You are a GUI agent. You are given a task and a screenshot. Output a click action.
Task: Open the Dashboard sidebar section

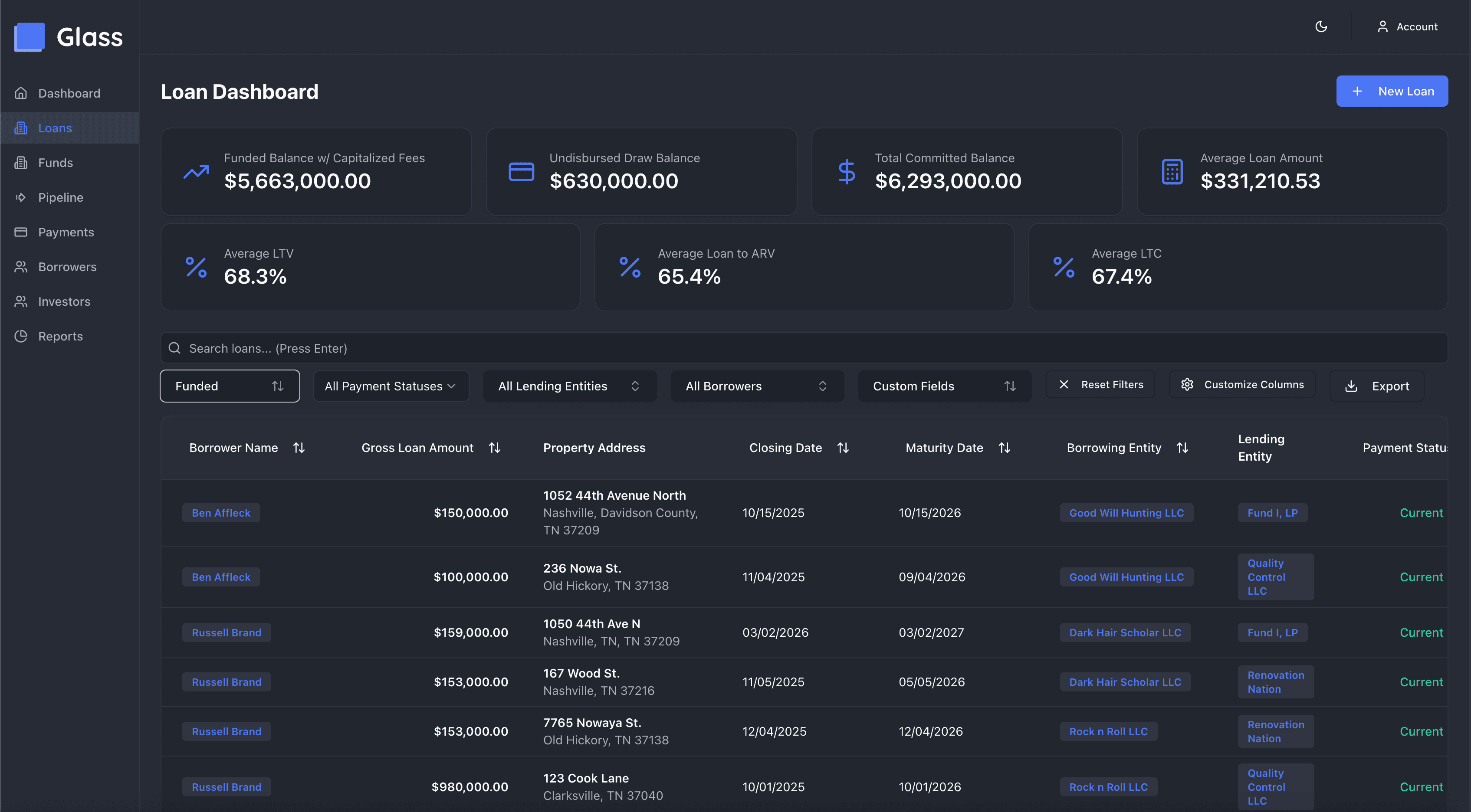click(69, 93)
